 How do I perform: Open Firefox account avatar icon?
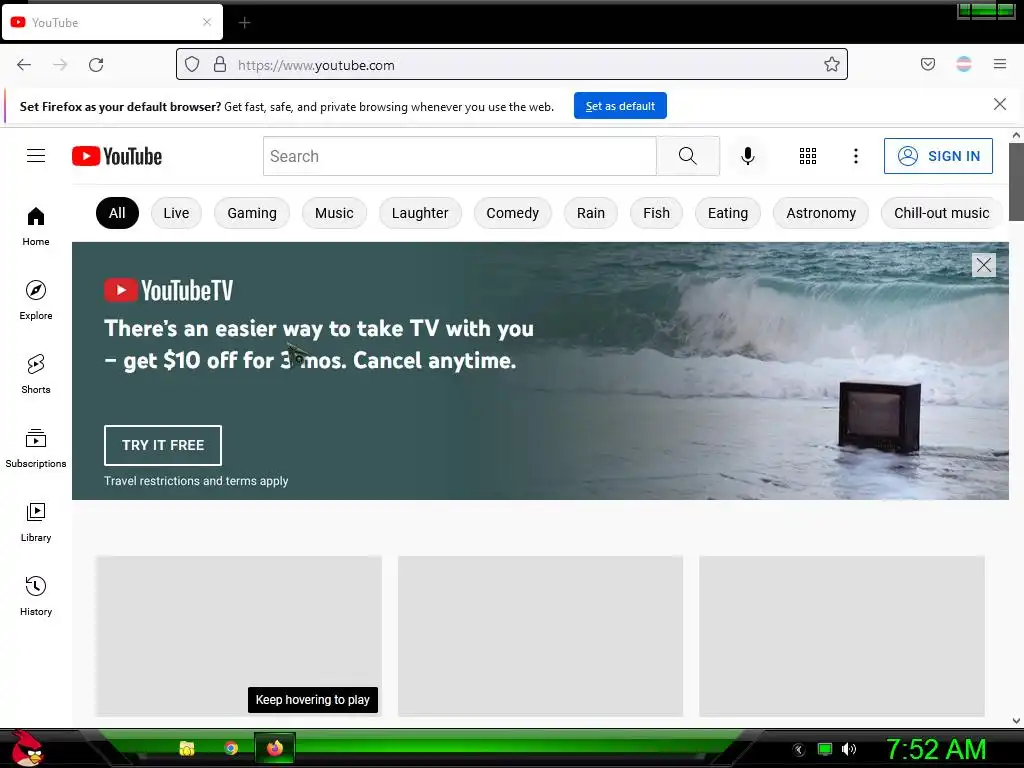point(964,64)
